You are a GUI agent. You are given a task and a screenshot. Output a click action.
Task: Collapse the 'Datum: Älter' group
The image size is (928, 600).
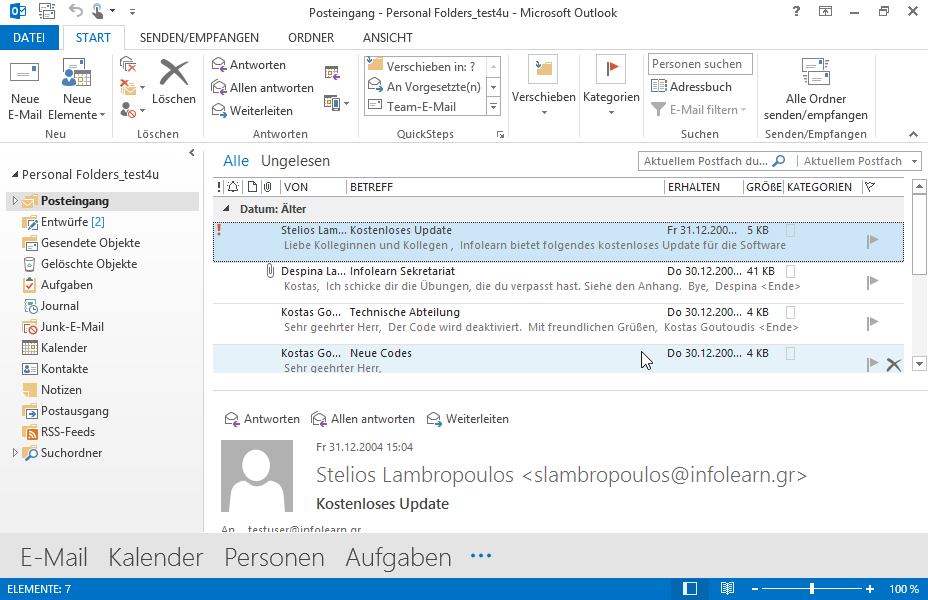(226, 209)
